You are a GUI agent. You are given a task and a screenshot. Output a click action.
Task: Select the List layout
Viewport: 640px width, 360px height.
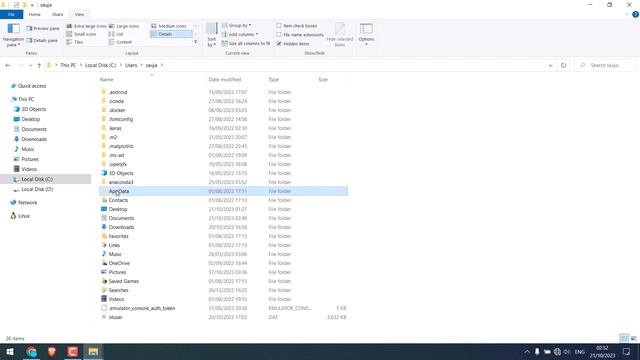(x=116, y=34)
